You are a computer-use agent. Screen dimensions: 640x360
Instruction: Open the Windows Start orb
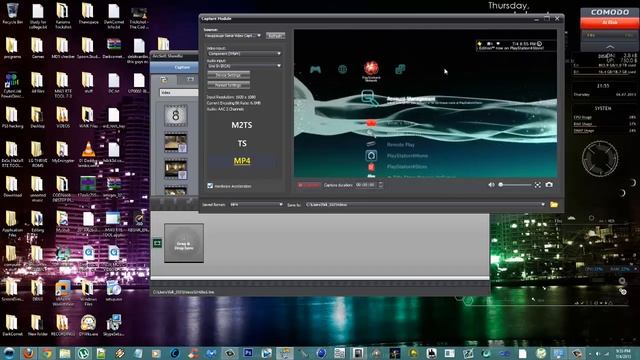coord(9,353)
